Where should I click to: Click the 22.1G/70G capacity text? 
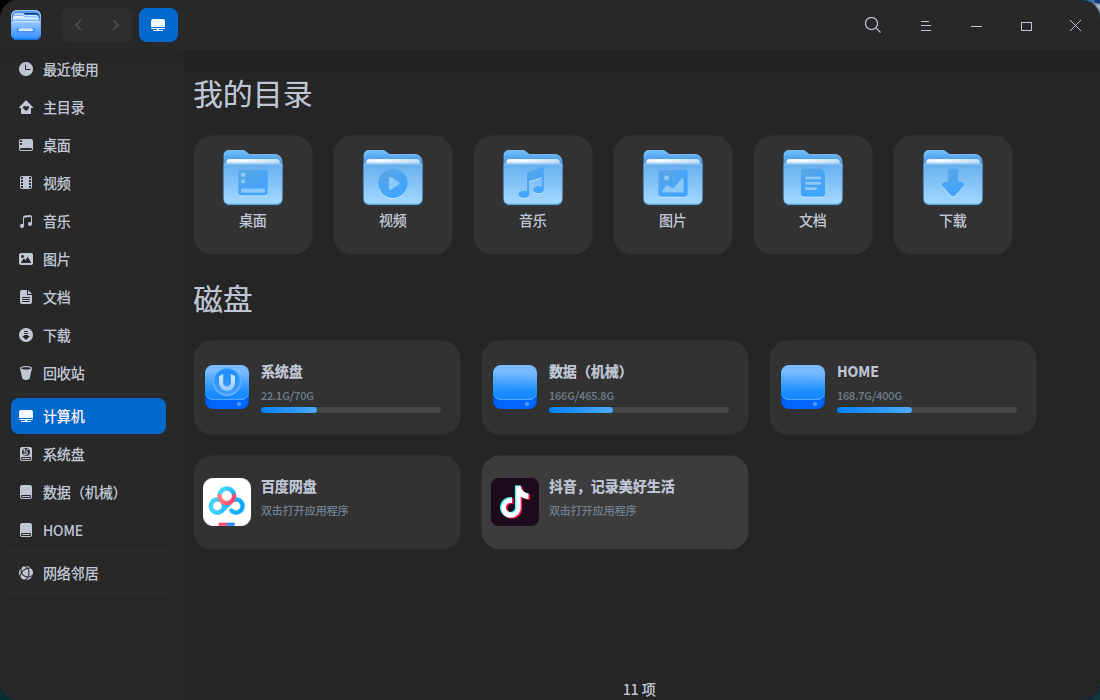287,396
